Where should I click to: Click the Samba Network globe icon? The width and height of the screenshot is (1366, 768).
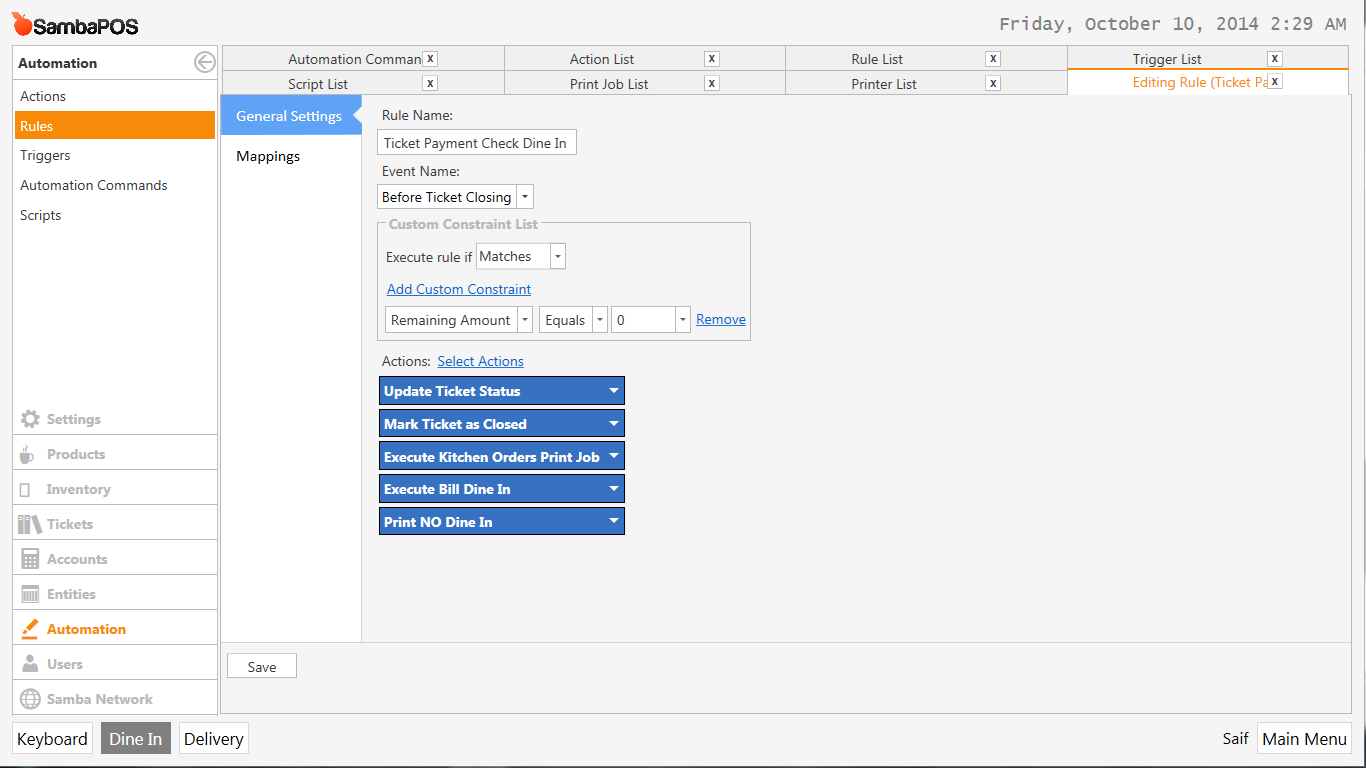[30, 699]
